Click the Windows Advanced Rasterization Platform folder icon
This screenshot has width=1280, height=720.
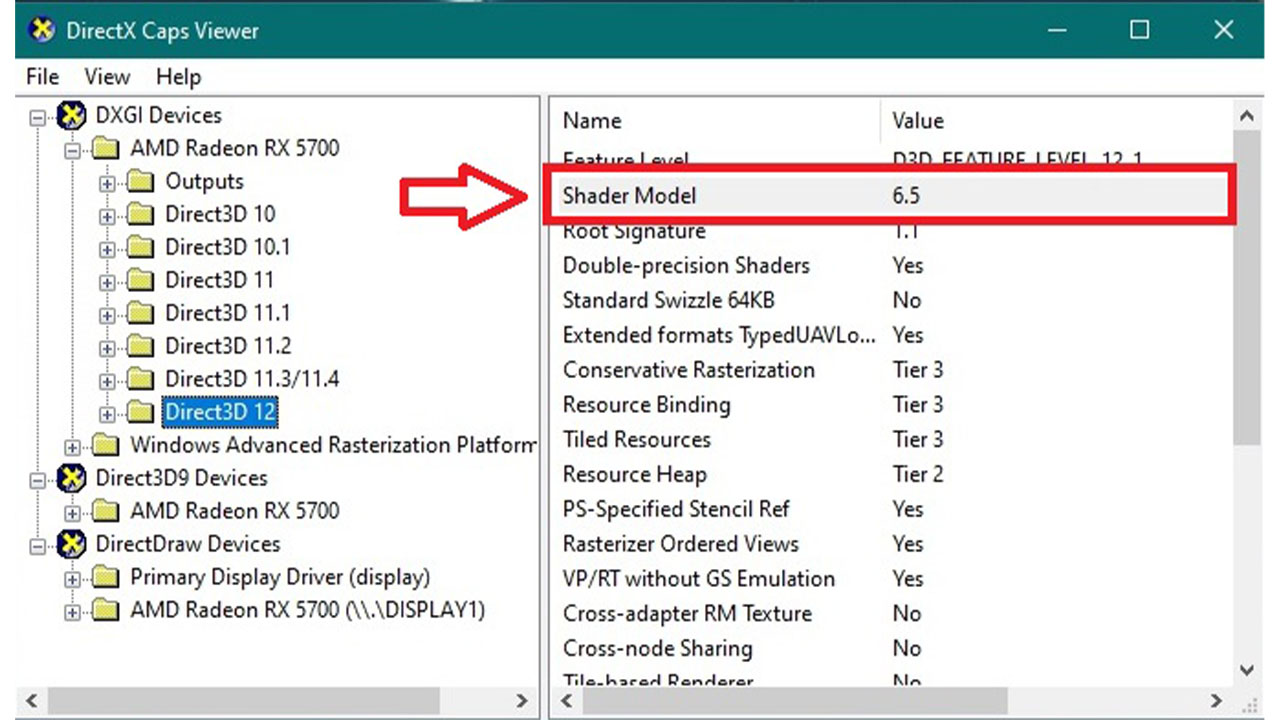(106, 445)
